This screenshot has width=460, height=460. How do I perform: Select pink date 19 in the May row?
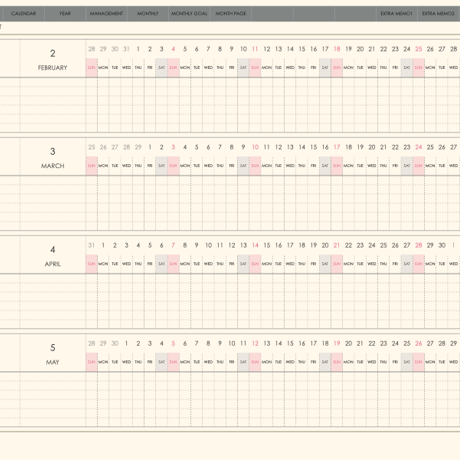pyautogui.click(x=337, y=343)
